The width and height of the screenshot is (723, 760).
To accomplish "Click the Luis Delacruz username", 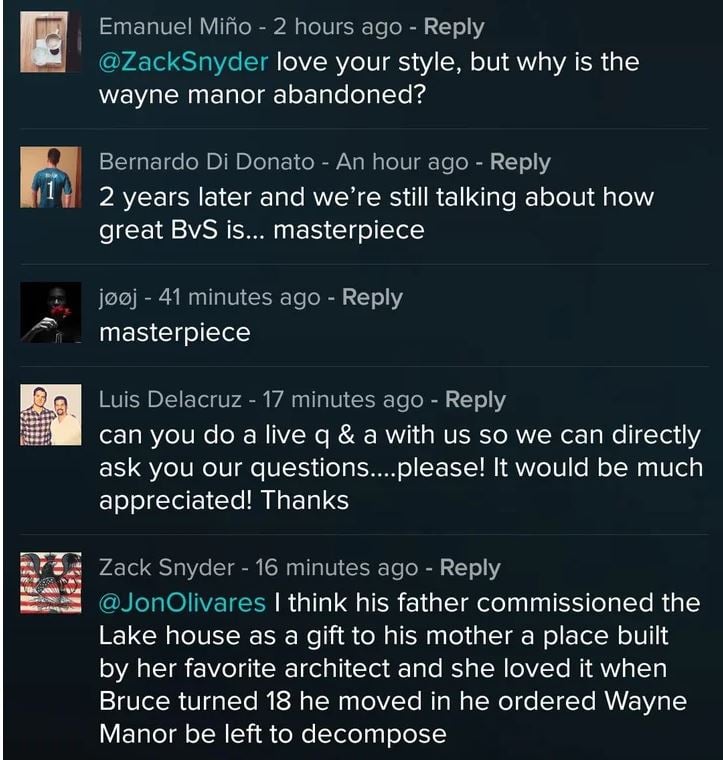I will pyautogui.click(x=170, y=400).
